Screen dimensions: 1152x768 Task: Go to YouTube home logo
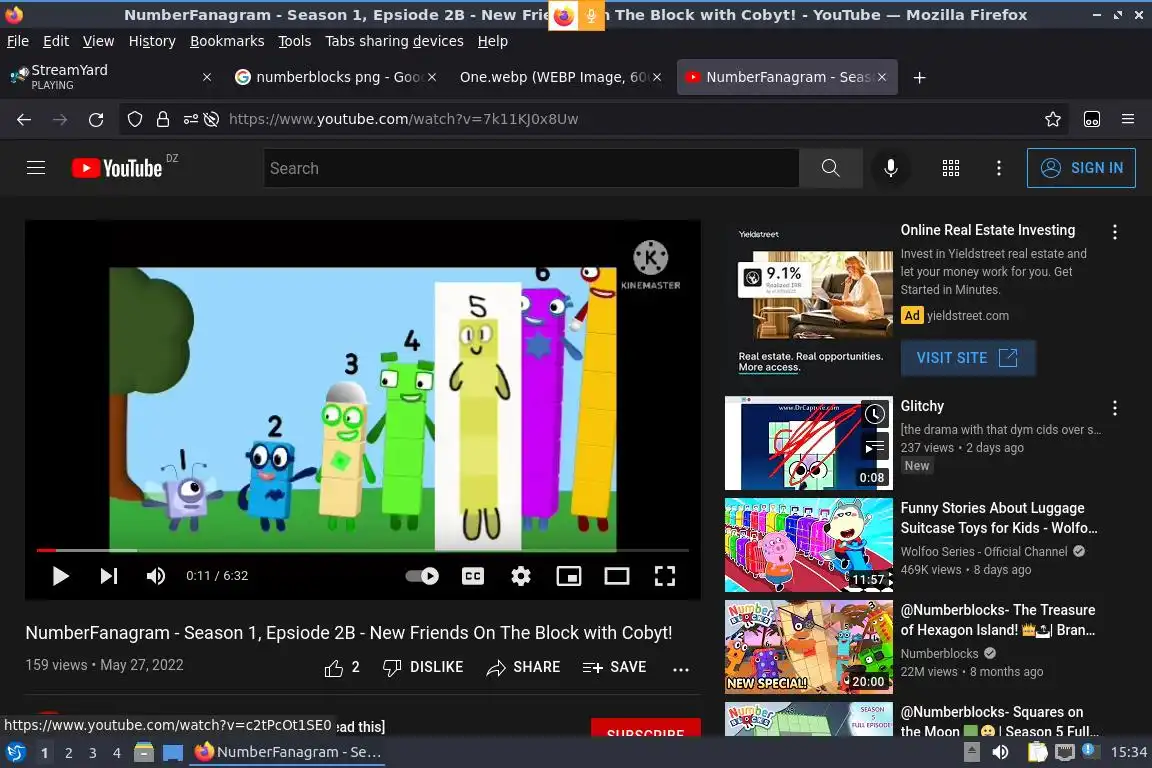117,168
